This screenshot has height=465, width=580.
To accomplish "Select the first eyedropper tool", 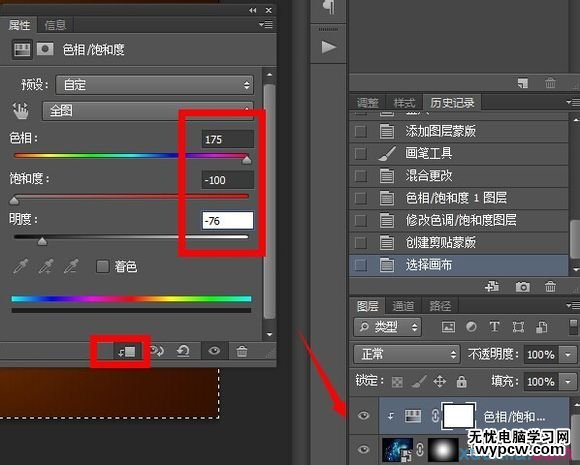I will [21, 266].
